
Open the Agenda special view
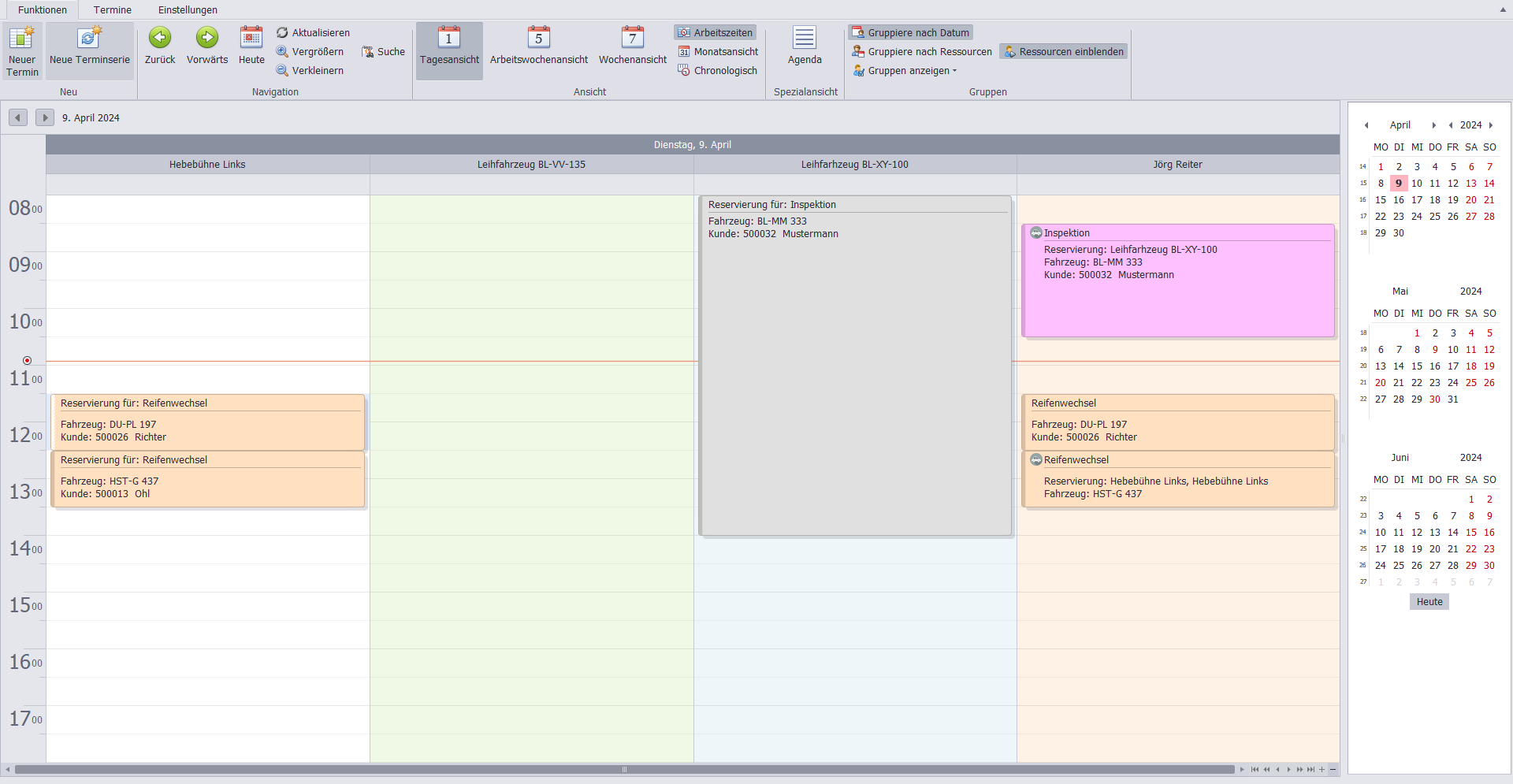(x=804, y=39)
